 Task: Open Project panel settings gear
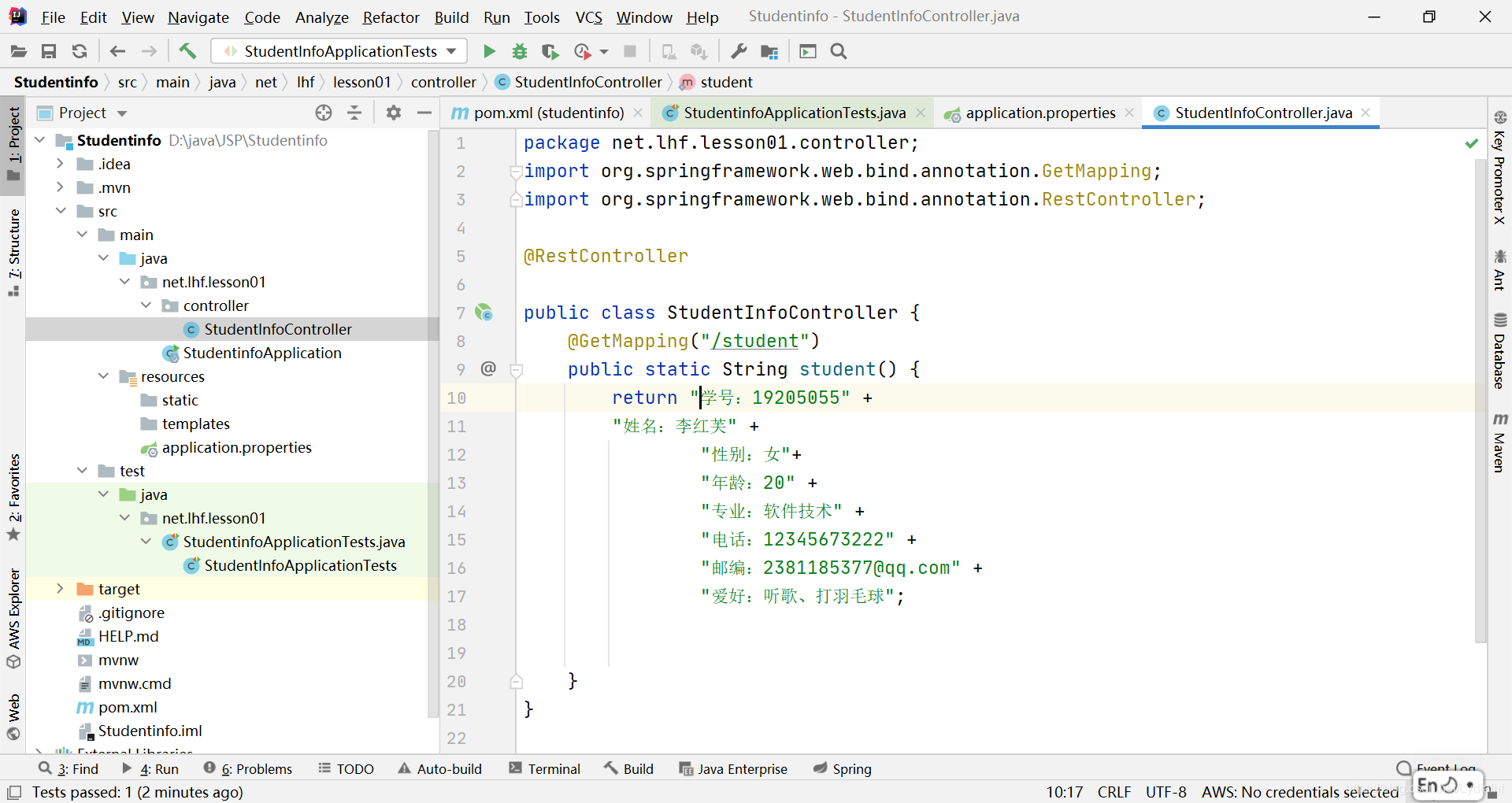[x=394, y=113]
